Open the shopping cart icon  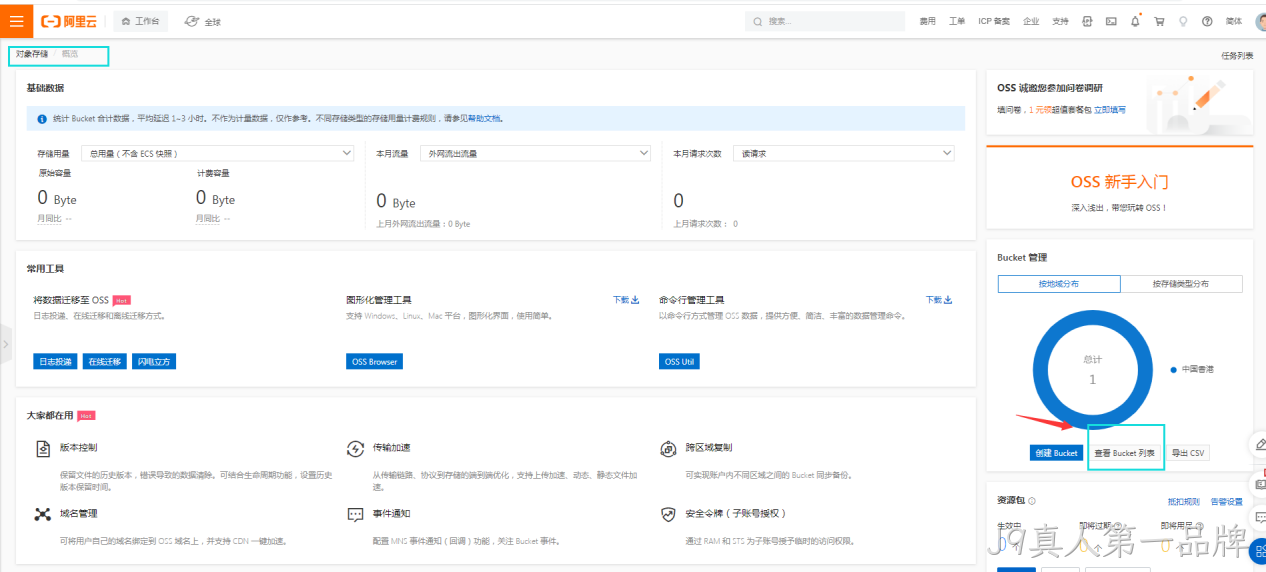tap(1159, 21)
